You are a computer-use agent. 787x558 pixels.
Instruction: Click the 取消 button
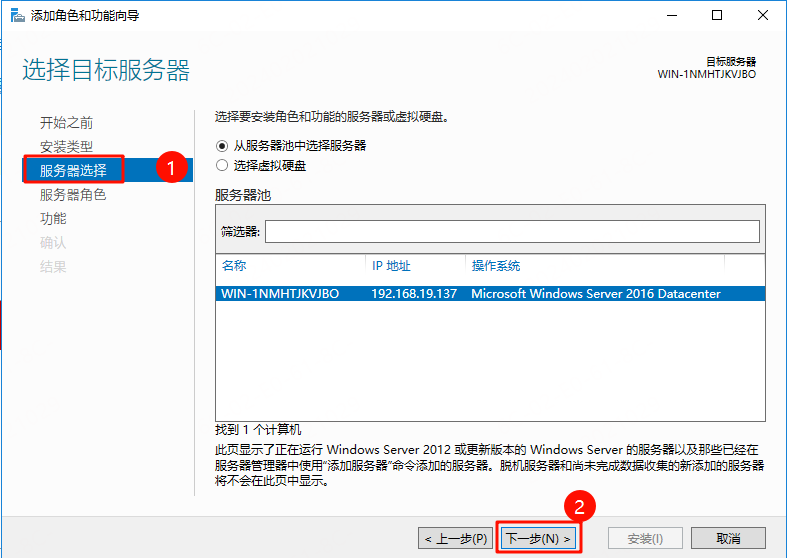pos(727,538)
